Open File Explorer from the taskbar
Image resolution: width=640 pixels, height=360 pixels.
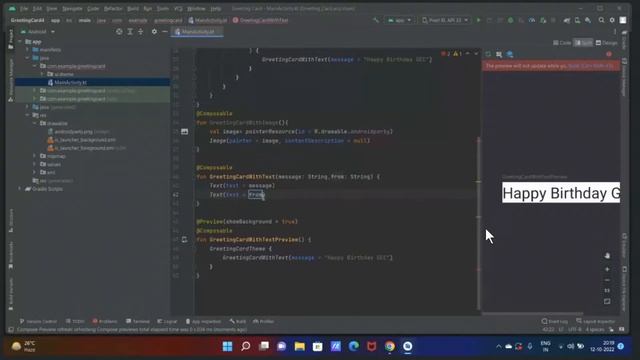tap(300, 347)
